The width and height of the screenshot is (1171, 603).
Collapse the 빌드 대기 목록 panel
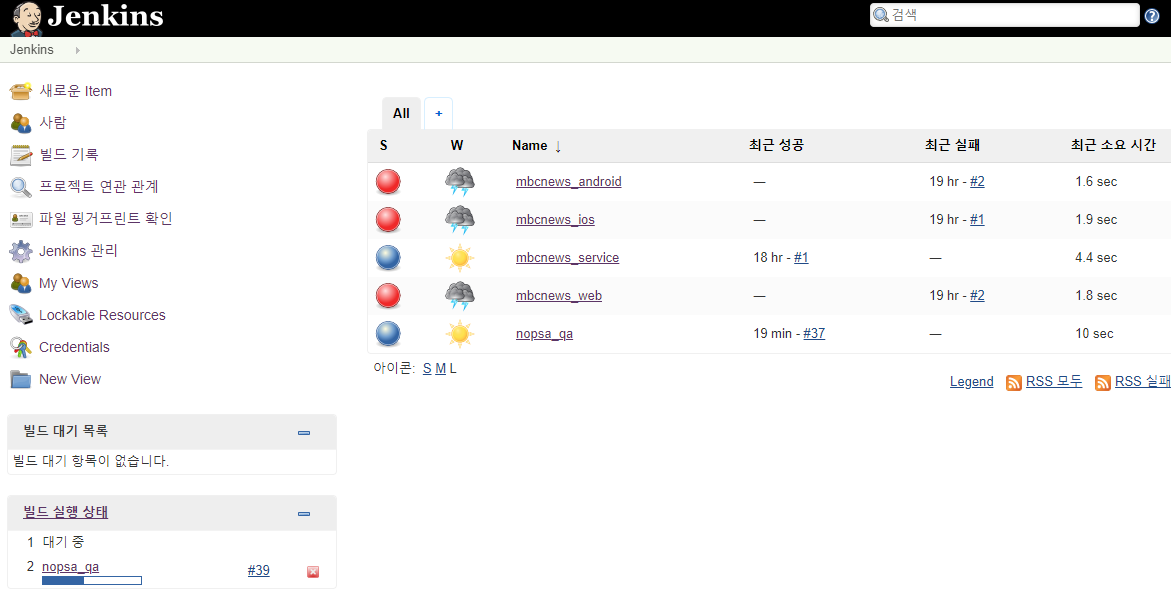click(x=304, y=433)
